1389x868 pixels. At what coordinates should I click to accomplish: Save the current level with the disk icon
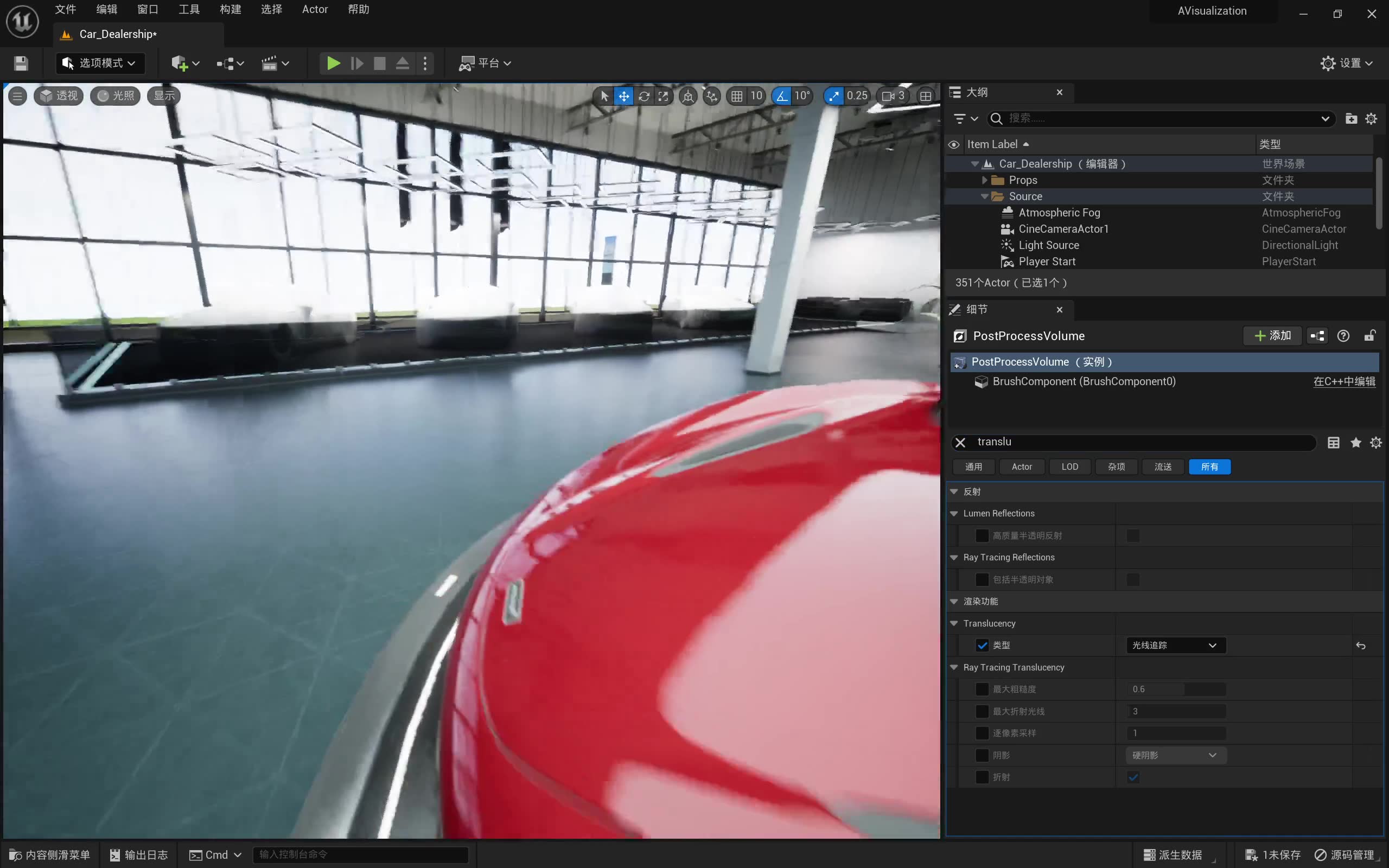(x=21, y=63)
